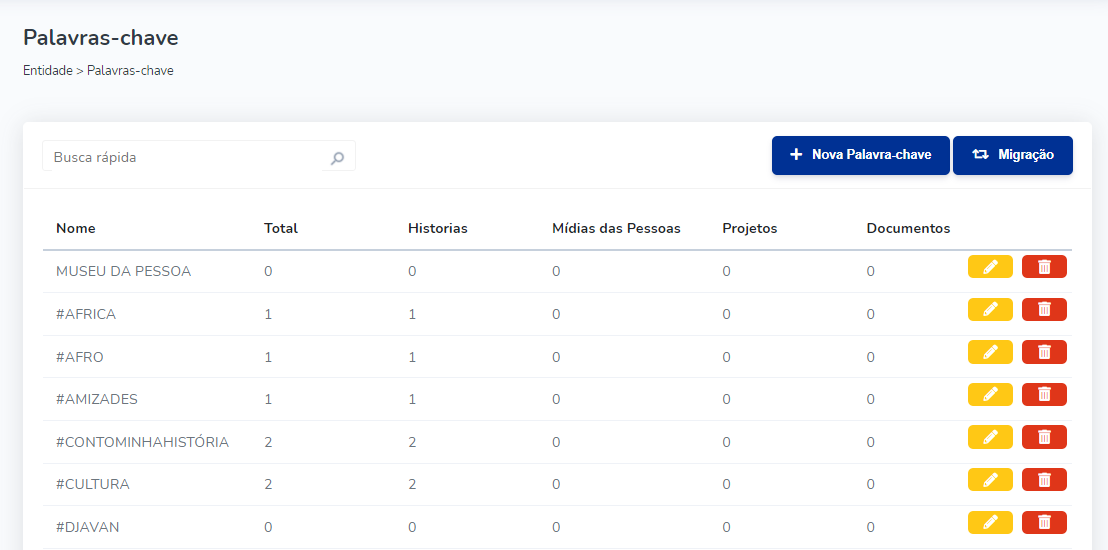Click the Mídias das Pessoas column header
Viewport: 1108px width, 550px height.
click(x=616, y=228)
